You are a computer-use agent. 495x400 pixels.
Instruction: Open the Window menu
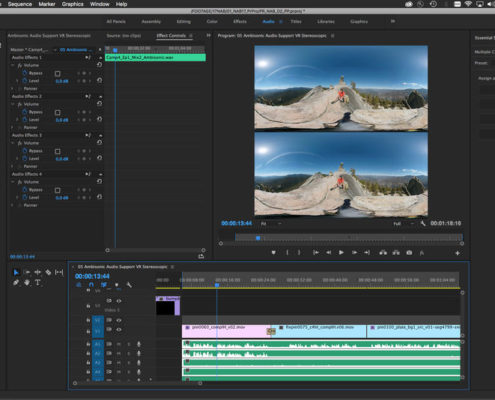click(99, 4)
